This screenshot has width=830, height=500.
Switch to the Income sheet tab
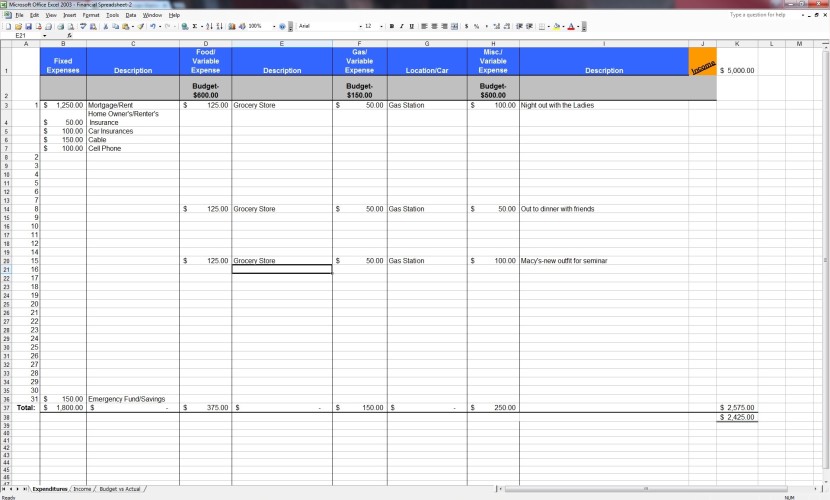pyautogui.click(x=82, y=489)
